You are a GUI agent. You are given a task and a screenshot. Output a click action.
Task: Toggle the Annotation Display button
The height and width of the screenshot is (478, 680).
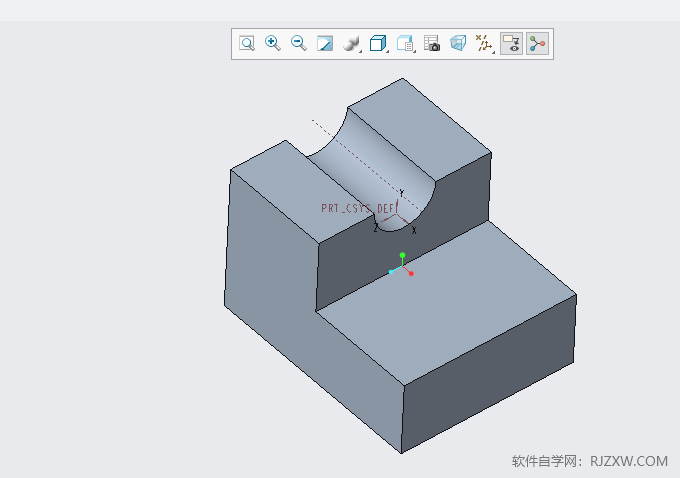tap(512, 43)
